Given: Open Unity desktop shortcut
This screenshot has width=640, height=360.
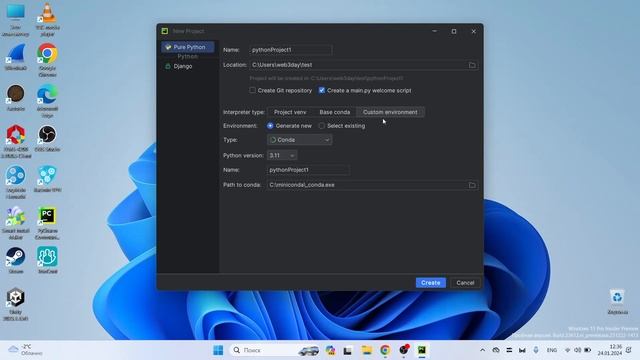Looking at the screenshot, I should (x=16, y=304).
